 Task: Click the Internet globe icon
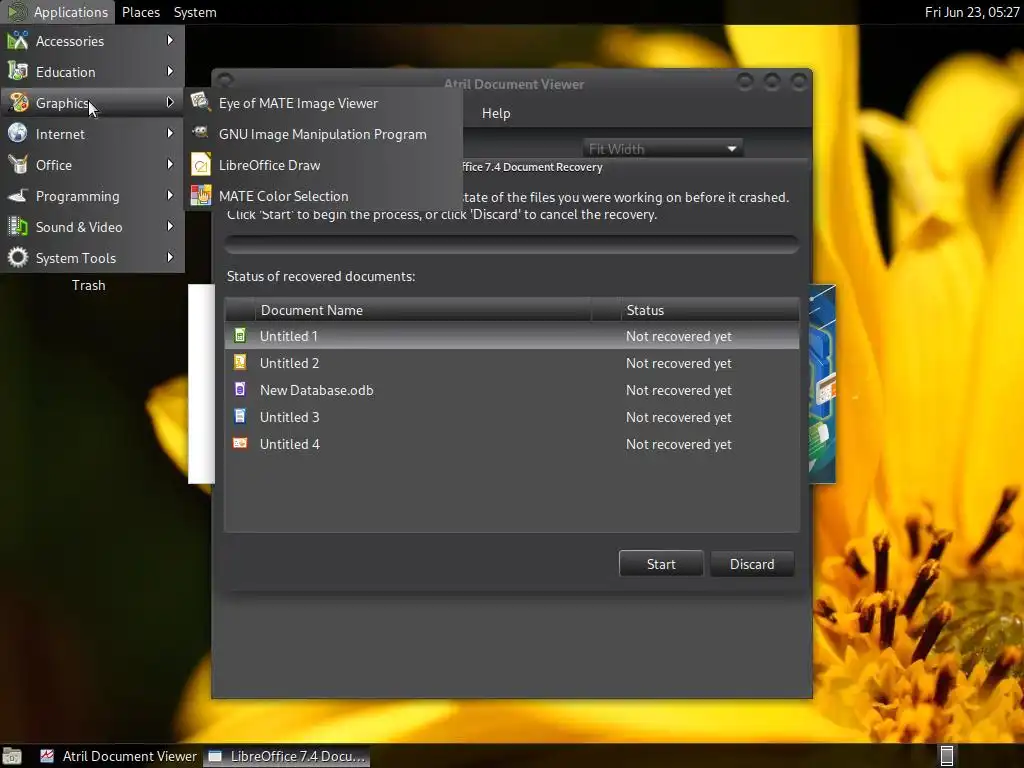18,134
